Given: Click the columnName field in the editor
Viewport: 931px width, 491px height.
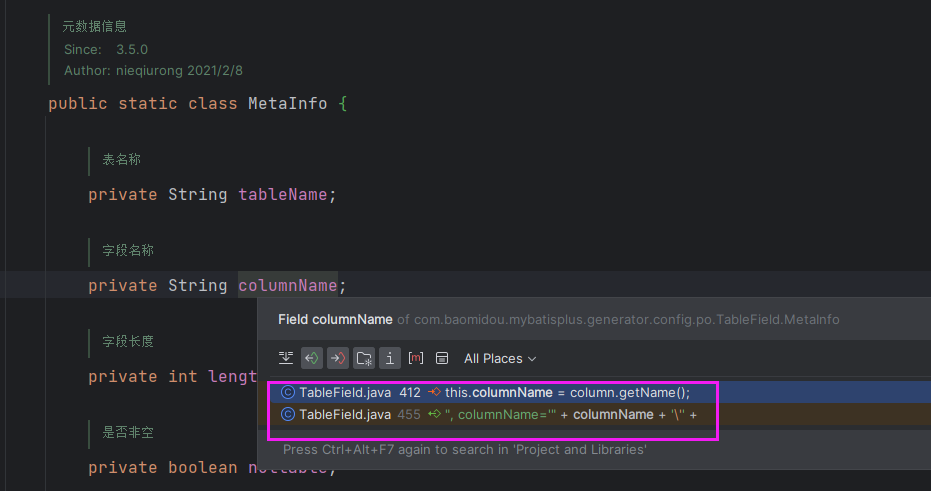Looking at the screenshot, I should click(287, 286).
